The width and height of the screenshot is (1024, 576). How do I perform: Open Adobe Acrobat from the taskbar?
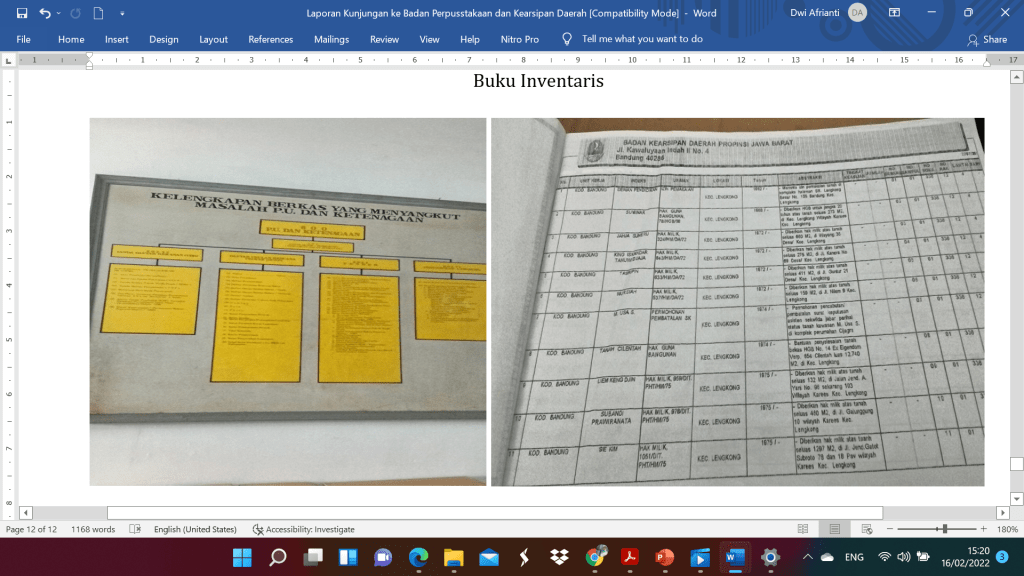630,557
